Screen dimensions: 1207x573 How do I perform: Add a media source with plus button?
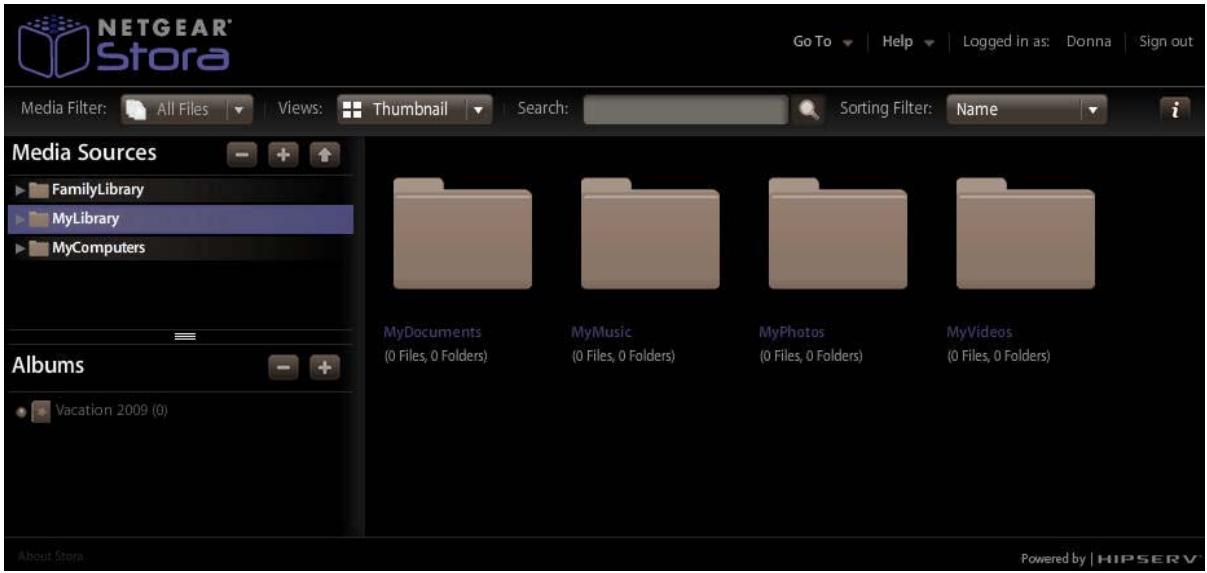283,156
